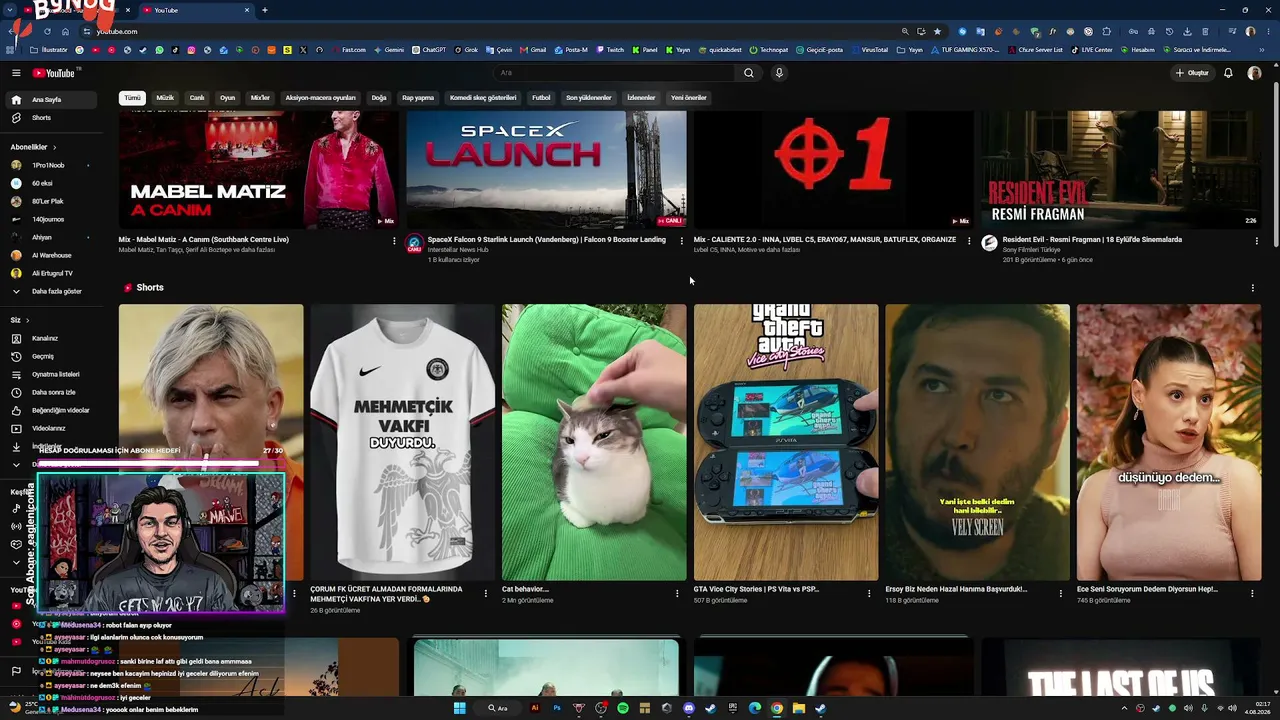This screenshot has width=1280, height=720.
Task: Open Ali Ertugrul TV subscription
Action: click(x=53, y=273)
